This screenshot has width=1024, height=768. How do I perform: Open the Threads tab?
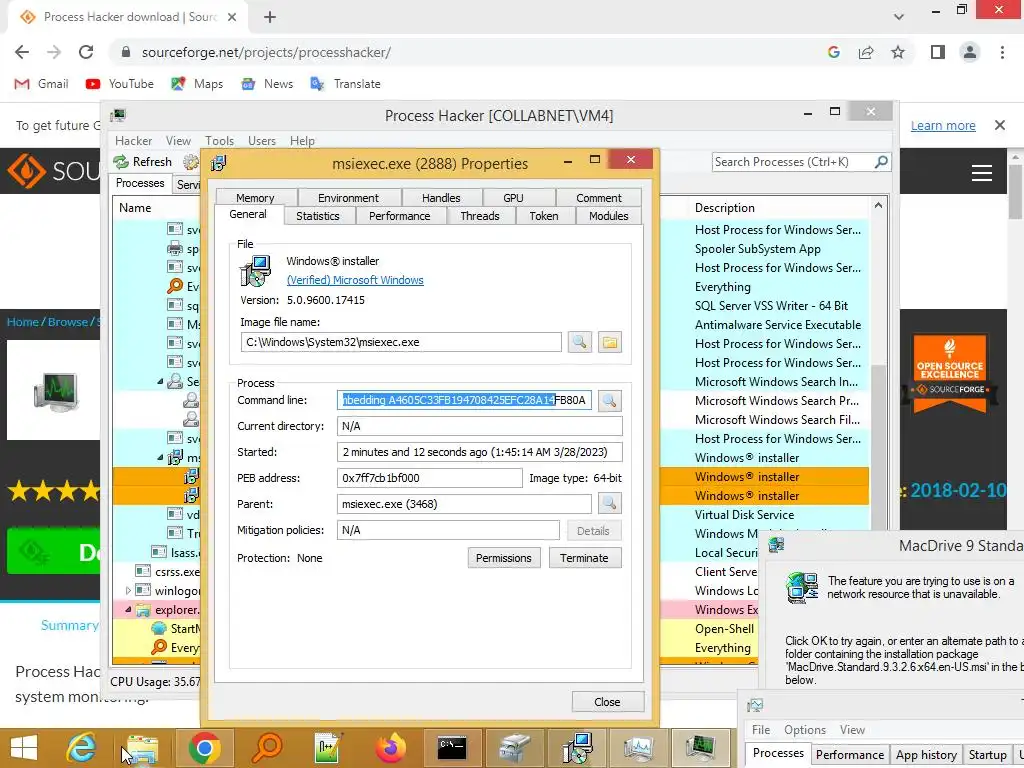click(479, 216)
